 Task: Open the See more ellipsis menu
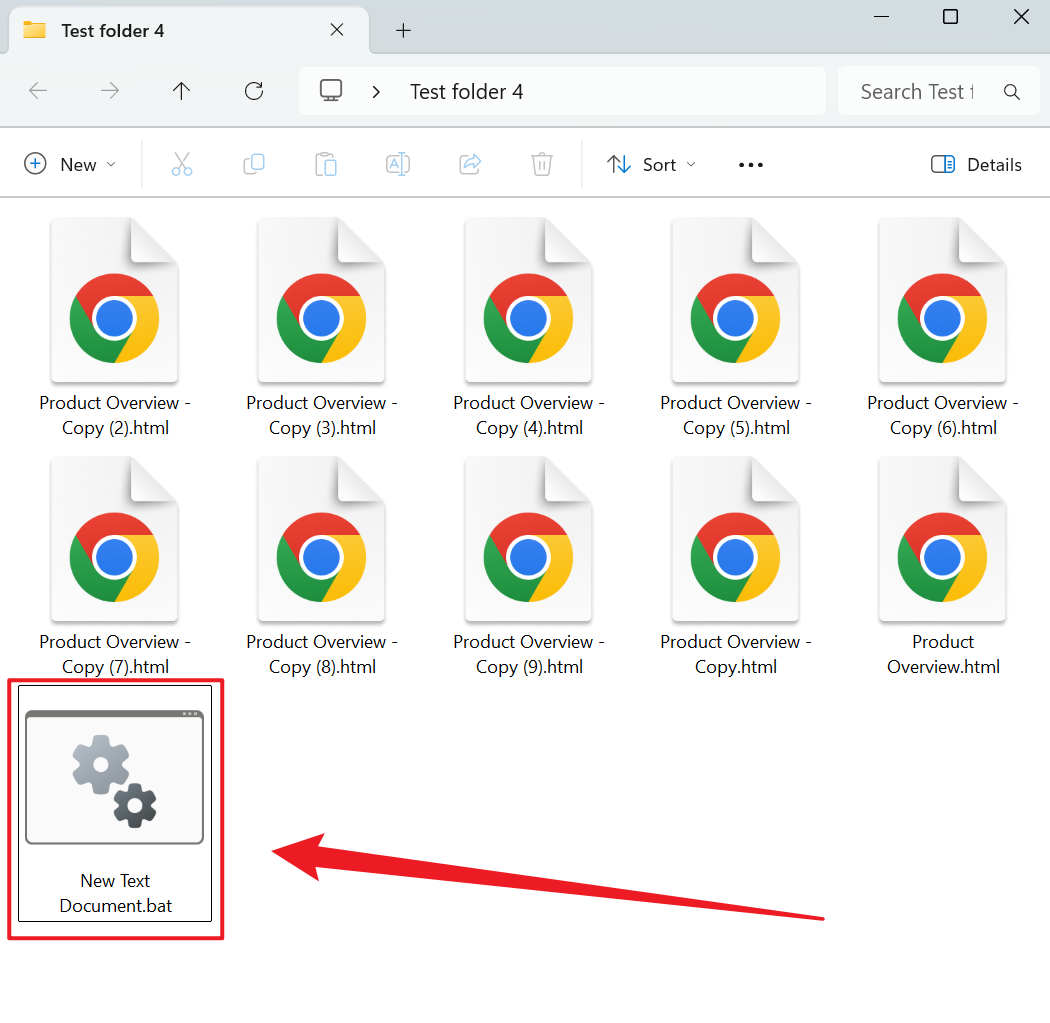[x=750, y=164]
